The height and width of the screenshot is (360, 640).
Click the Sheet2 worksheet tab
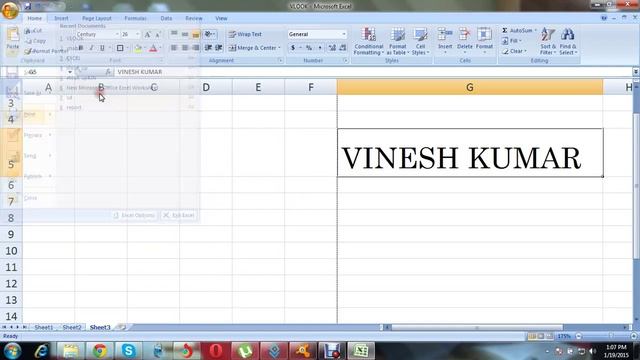point(71,327)
